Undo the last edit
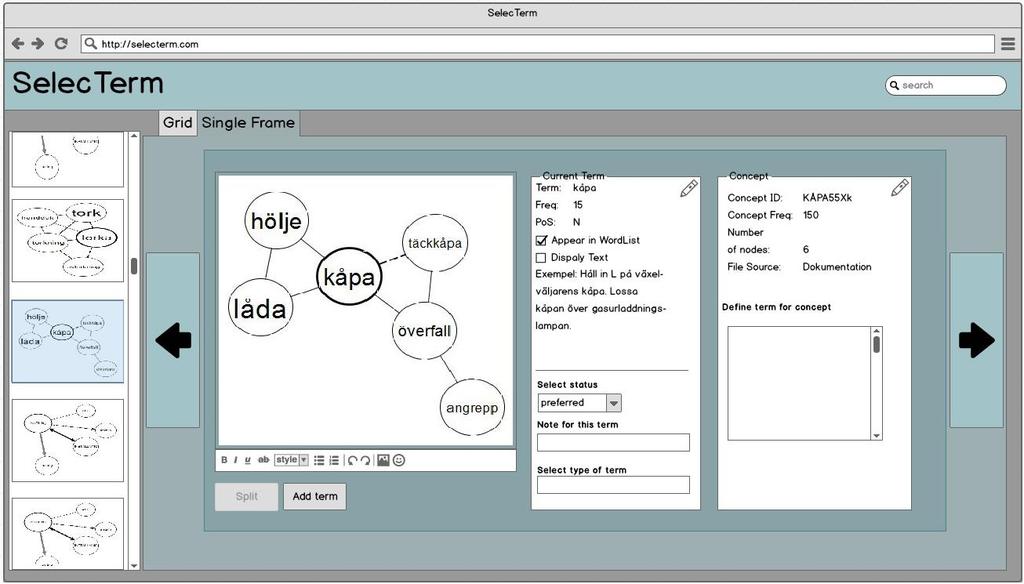 coord(352,460)
